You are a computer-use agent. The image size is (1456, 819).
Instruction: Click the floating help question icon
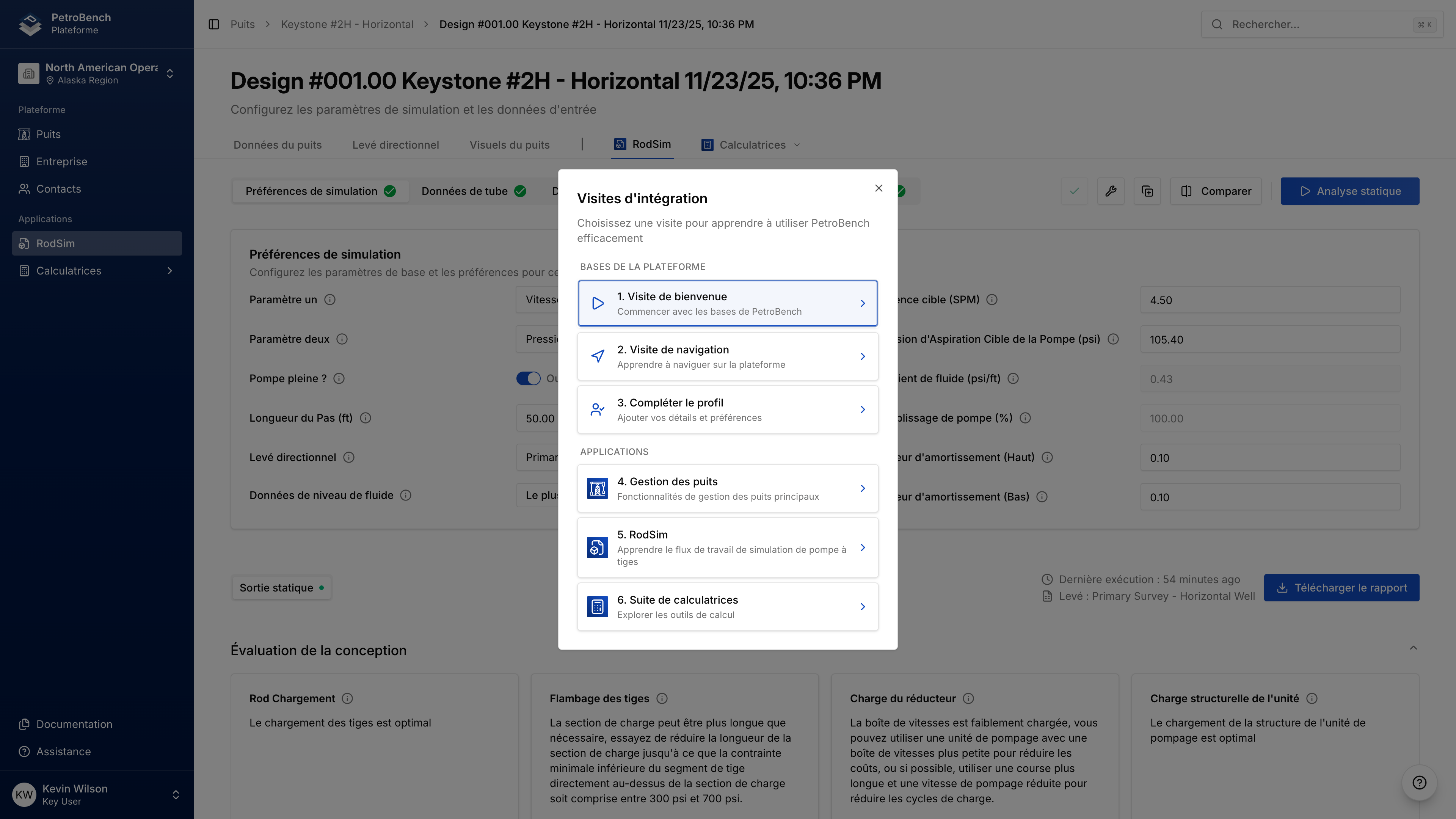click(1419, 782)
